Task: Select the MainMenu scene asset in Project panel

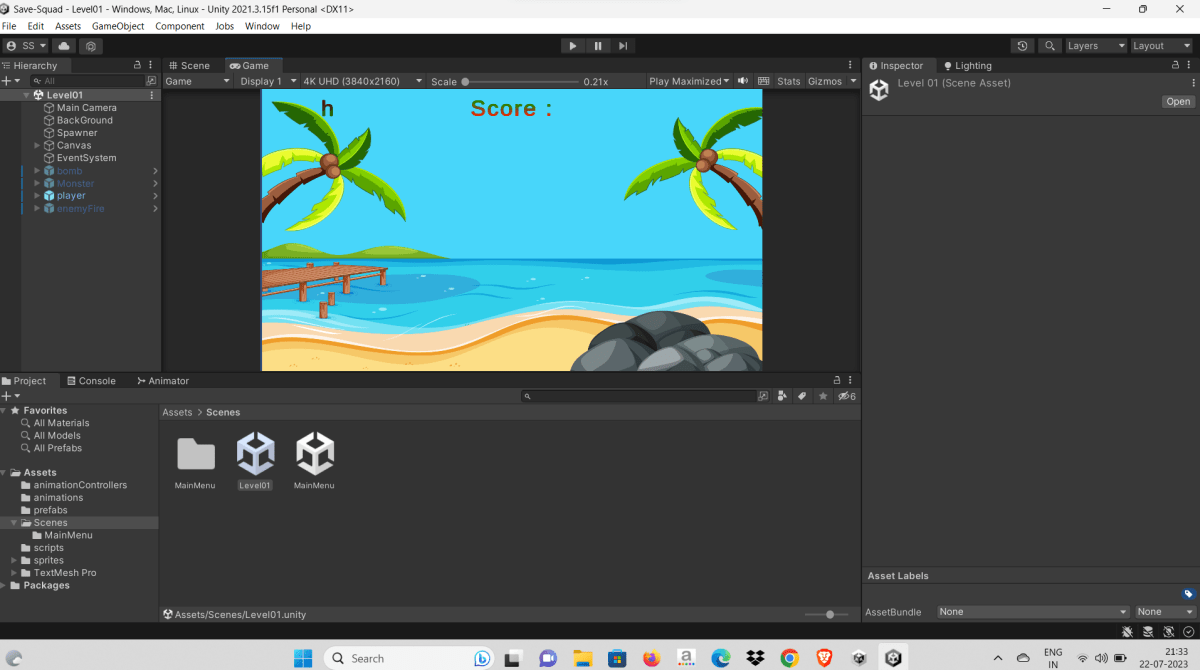Action: coord(313,455)
